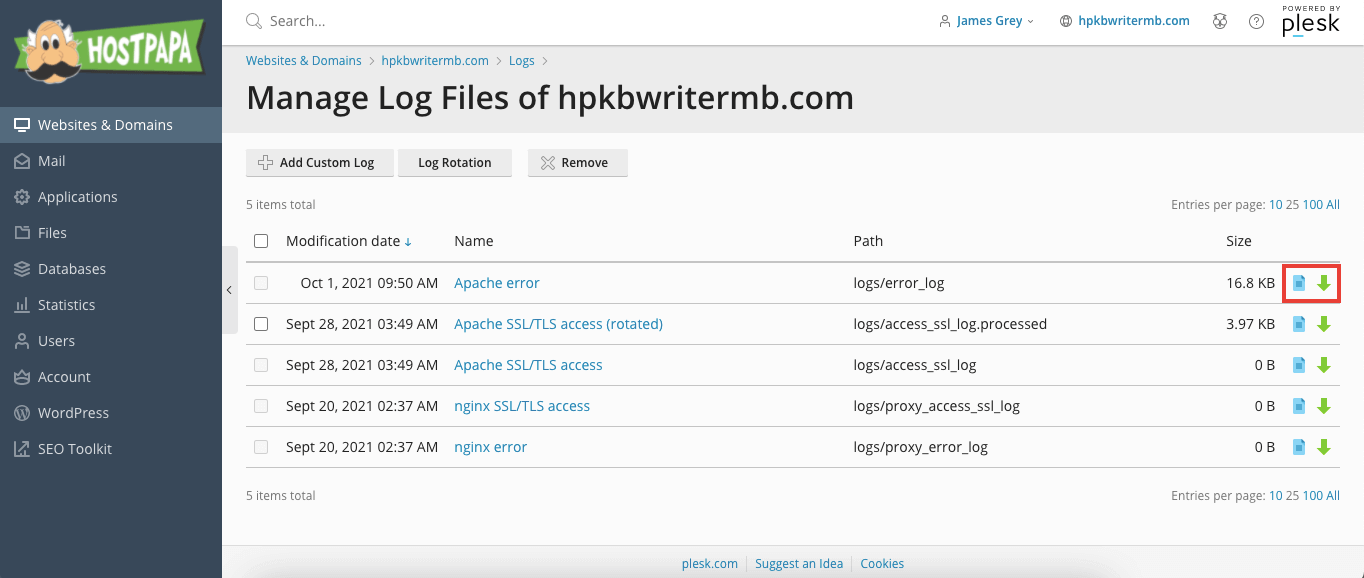Screen dimensions: 1364x578
Task: Download the nginx error log file
Action: [x=1324, y=447]
